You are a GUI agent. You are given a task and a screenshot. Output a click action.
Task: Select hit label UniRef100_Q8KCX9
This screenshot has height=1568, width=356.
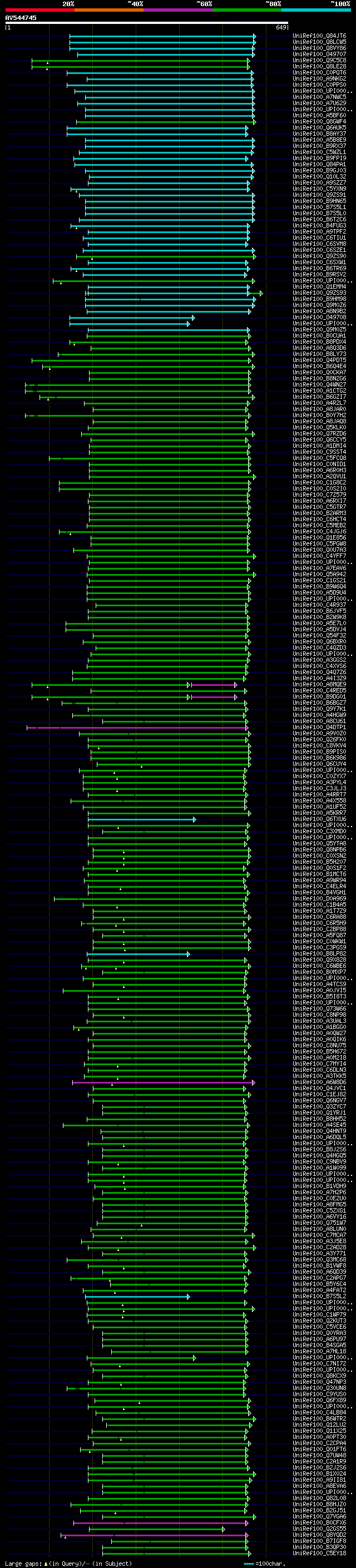coord(319,1376)
